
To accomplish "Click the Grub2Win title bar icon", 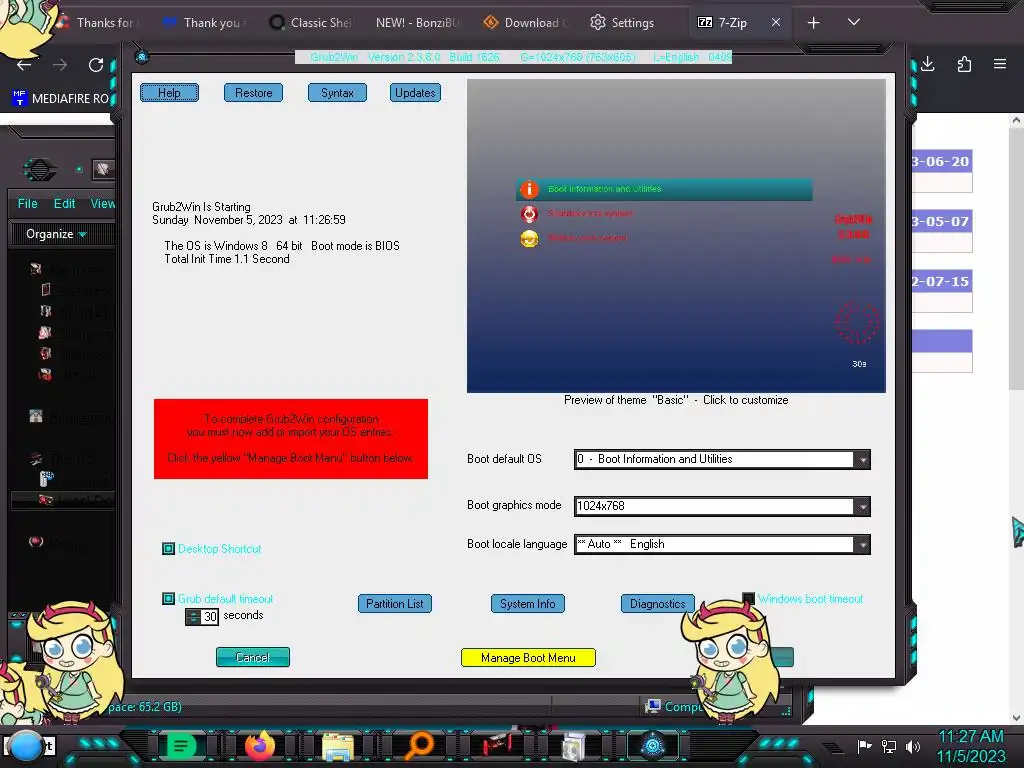I will (x=142, y=57).
